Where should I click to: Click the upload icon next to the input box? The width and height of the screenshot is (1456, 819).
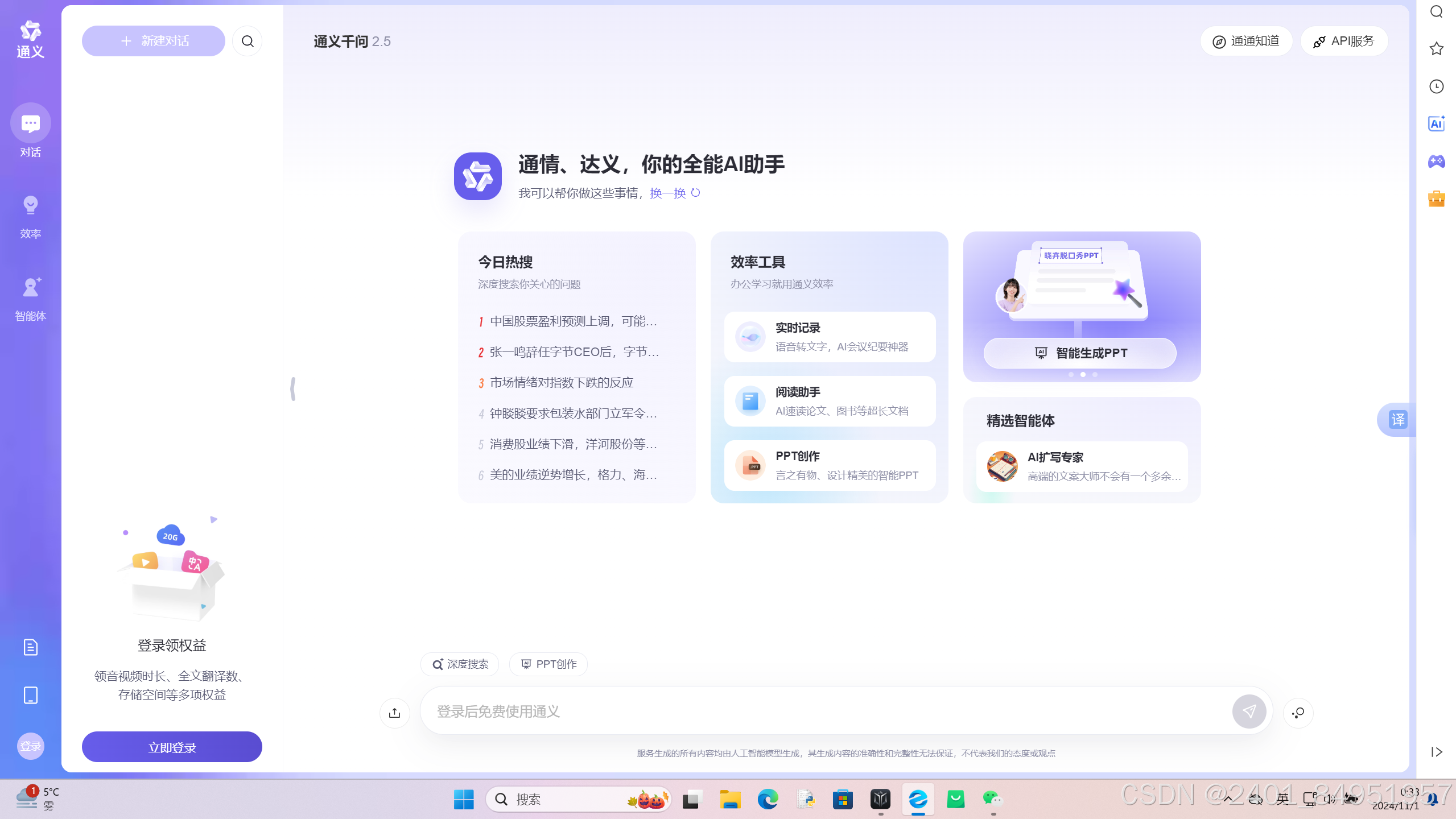394,712
